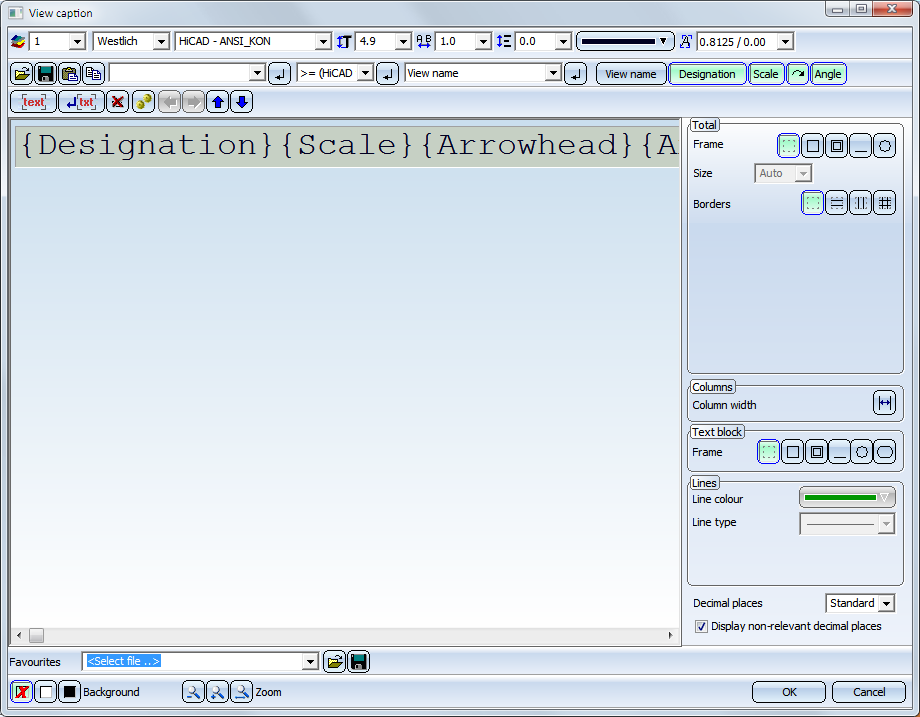Insert entry from the first empty combo box
Screen dimensions: 920x717
[x=279, y=74]
